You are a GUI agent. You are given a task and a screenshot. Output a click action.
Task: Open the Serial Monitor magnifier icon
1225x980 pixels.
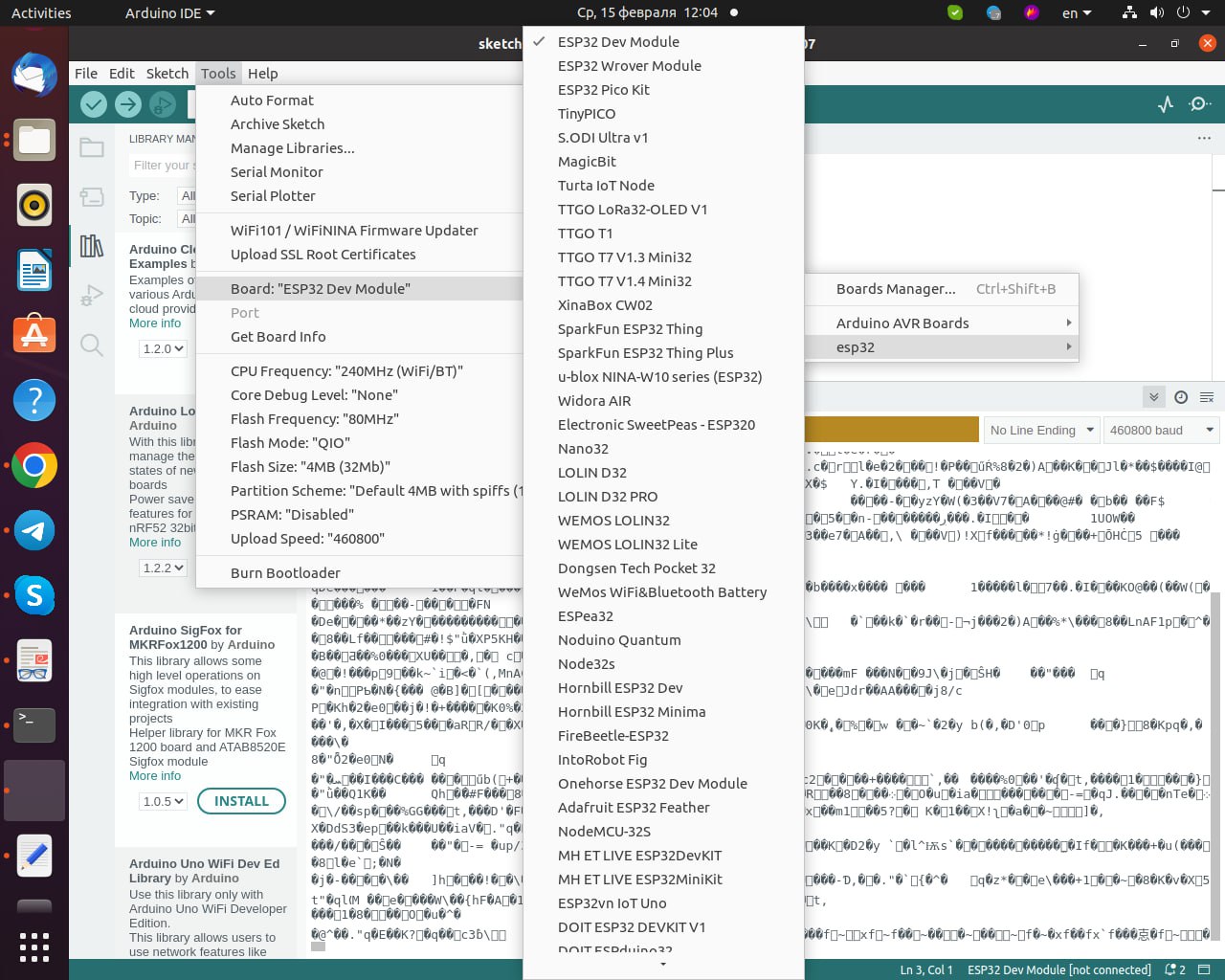[x=1199, y=104]
